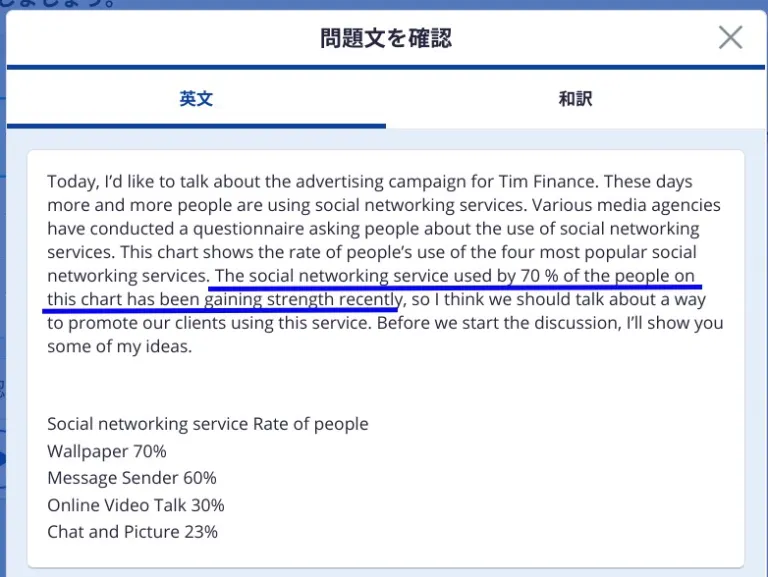The image size is (768, 577).
Task: Open the 和訳 translation tab
Action: tap(575, 99)
